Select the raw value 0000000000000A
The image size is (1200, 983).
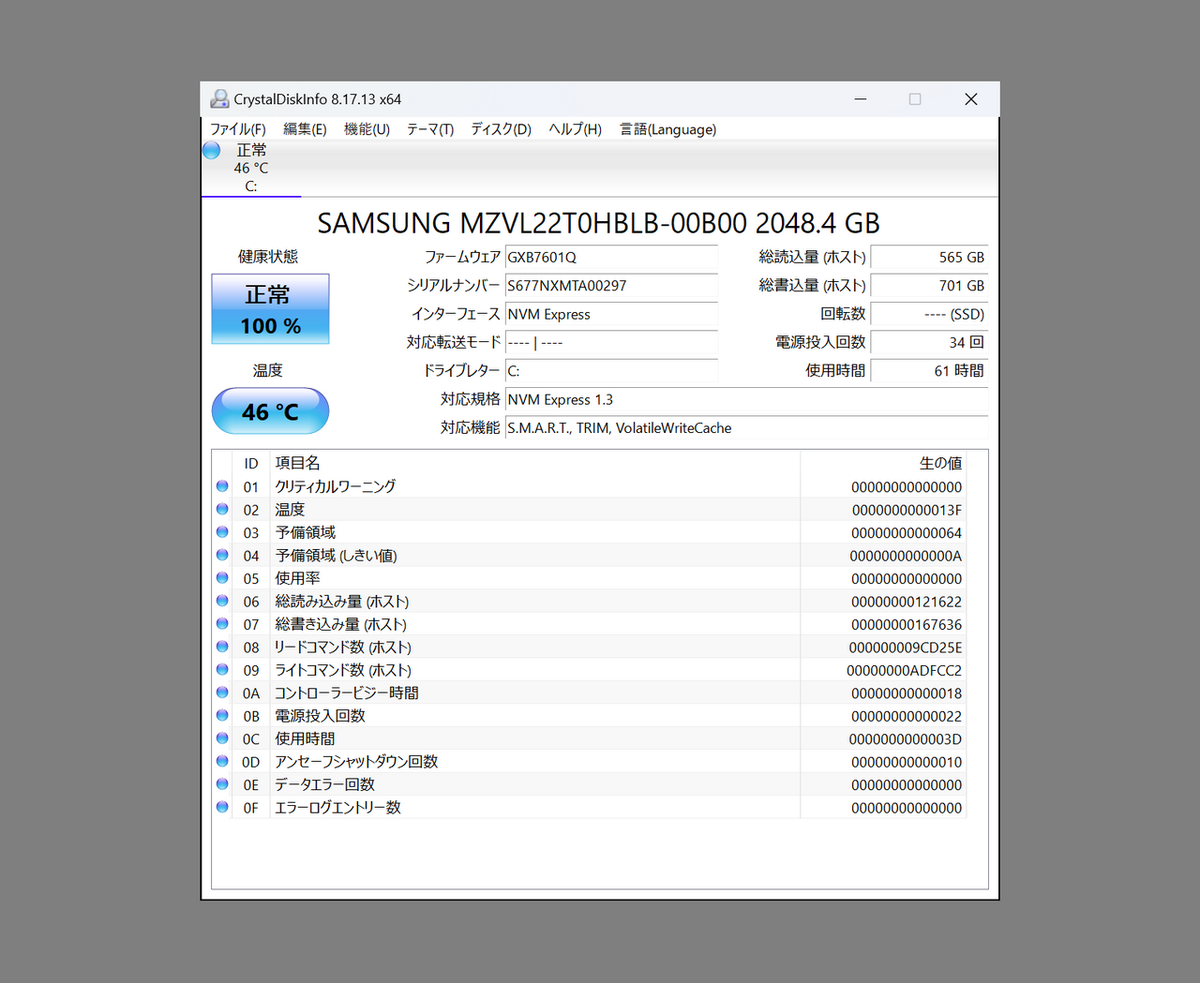906,555
